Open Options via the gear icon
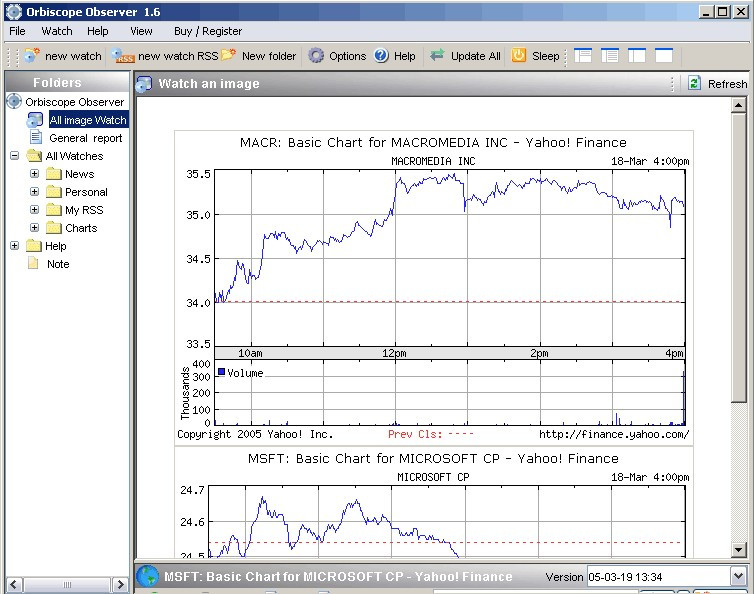The height and width of the screenshot is (594, 754). click(316, 56)
